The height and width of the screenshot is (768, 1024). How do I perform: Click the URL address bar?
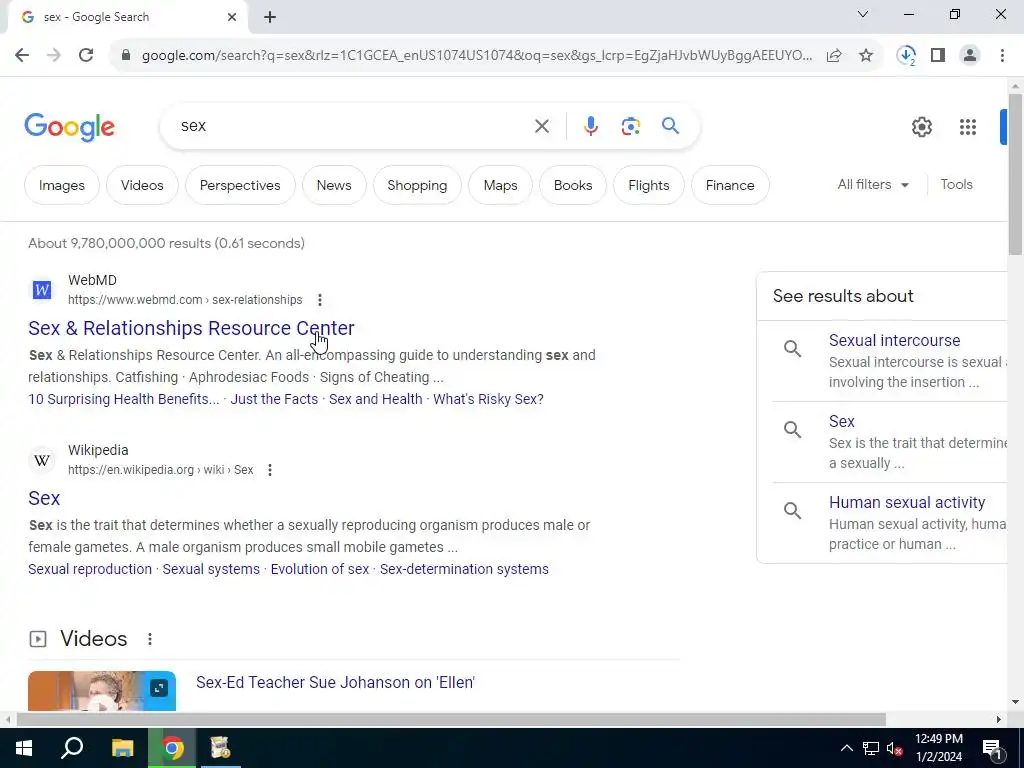(x=477, y=56)
